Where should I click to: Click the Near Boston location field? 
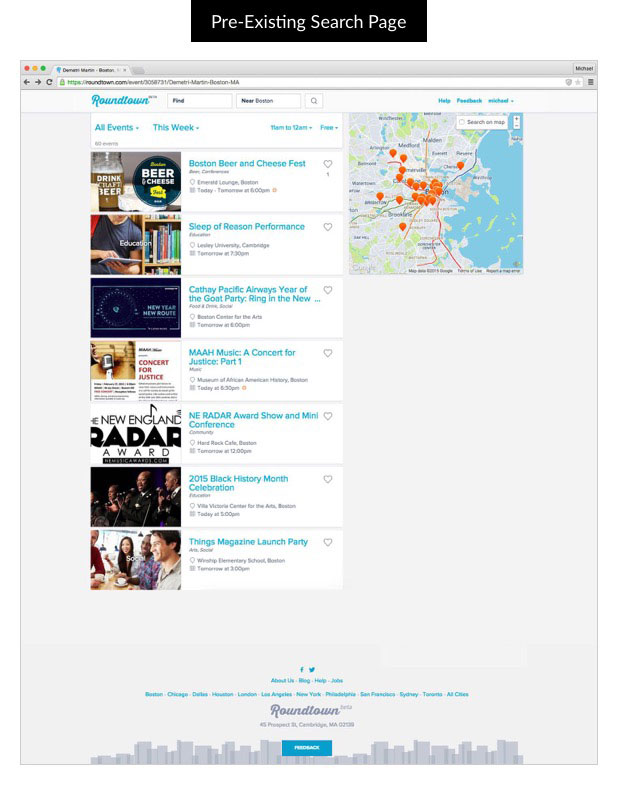[x=268, y=101]
